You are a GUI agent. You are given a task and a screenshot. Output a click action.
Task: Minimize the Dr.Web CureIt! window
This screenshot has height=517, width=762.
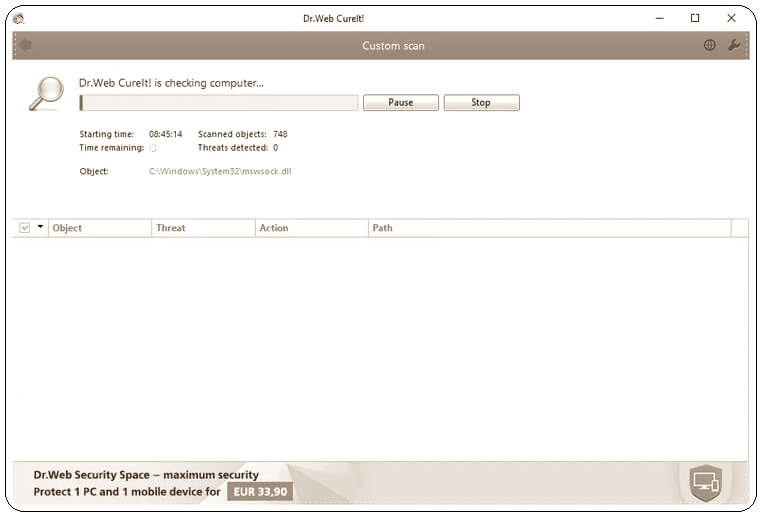point(659,18)
